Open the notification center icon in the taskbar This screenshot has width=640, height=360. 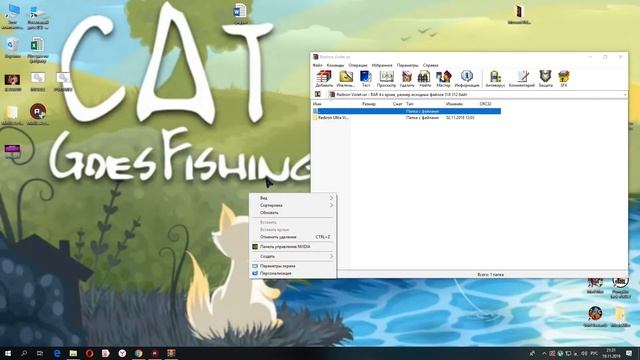click(x=629, y=353)
